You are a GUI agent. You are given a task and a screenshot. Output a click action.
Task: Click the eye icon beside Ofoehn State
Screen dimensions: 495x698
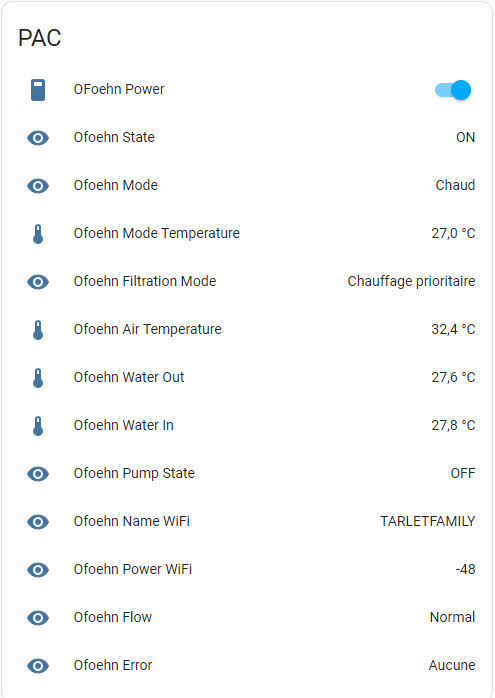(38, 138)
